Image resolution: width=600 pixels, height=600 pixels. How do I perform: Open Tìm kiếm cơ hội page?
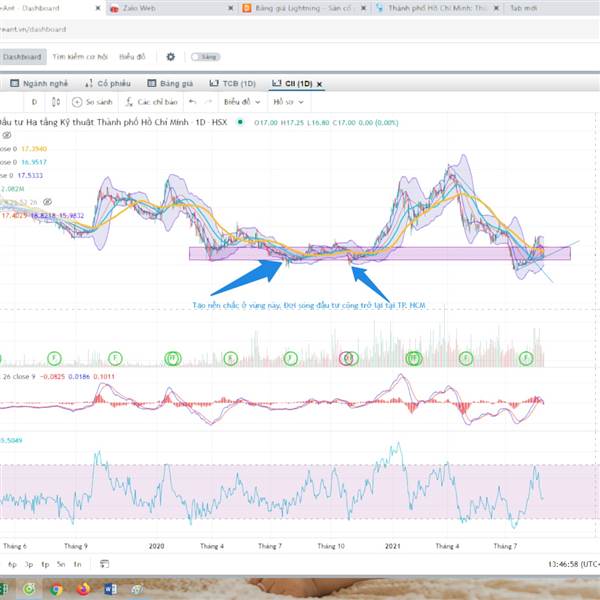[80, 57]
